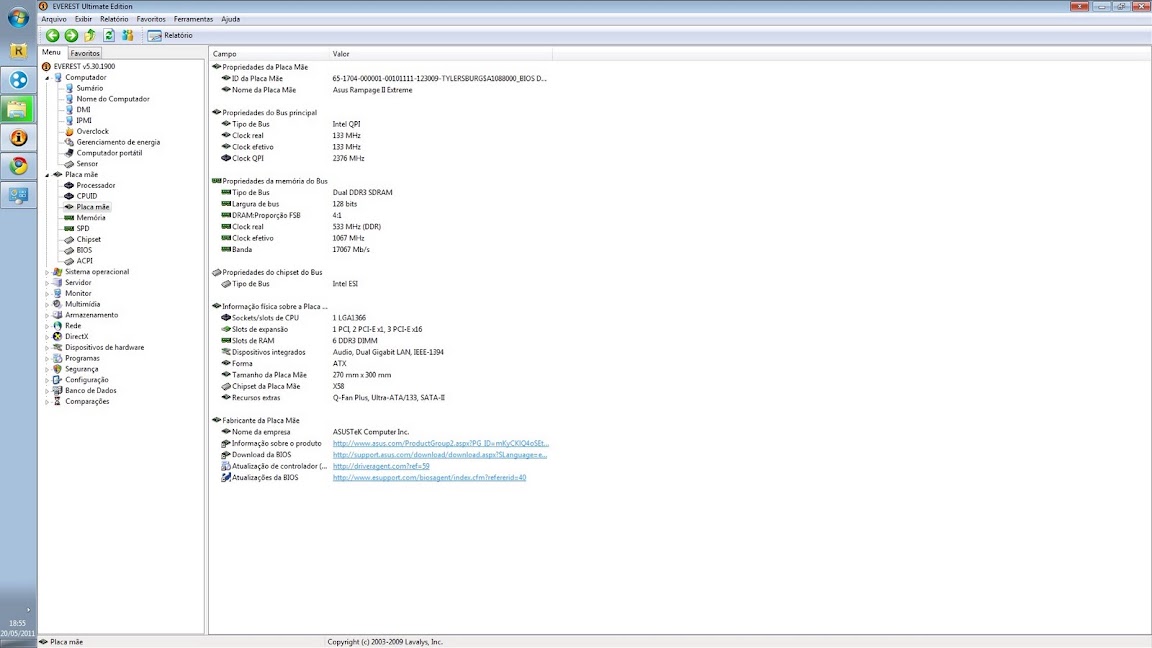Expand the DirectX tree node
This screenshot has width=1152, height=648.
pos(48,336)
